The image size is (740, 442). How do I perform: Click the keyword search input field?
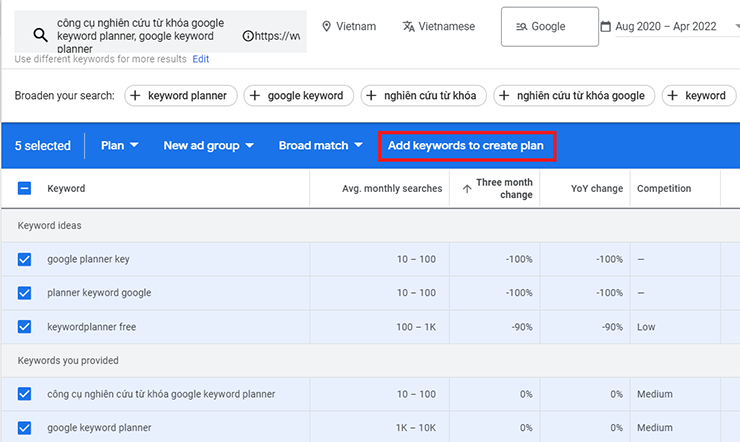click(160, 31)
